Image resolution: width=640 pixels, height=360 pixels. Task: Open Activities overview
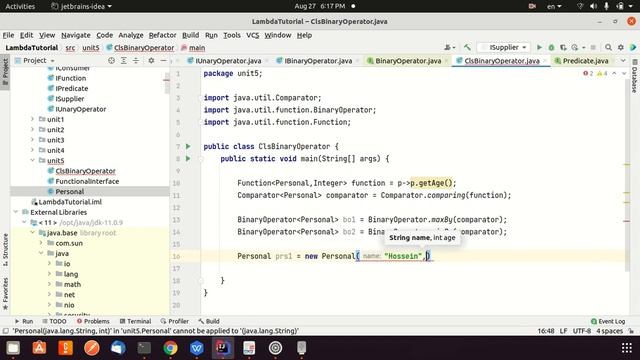pos(20,6)
